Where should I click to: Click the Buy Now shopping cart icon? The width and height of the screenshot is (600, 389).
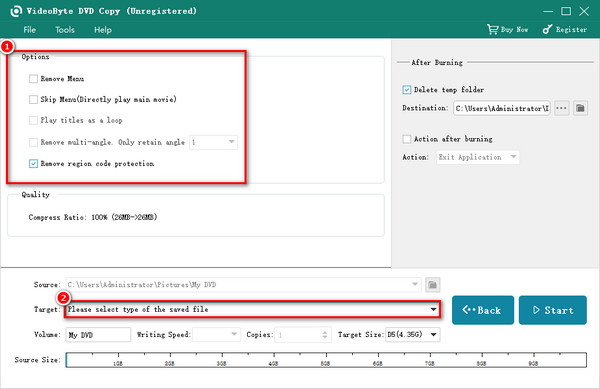tap(492, 29)
